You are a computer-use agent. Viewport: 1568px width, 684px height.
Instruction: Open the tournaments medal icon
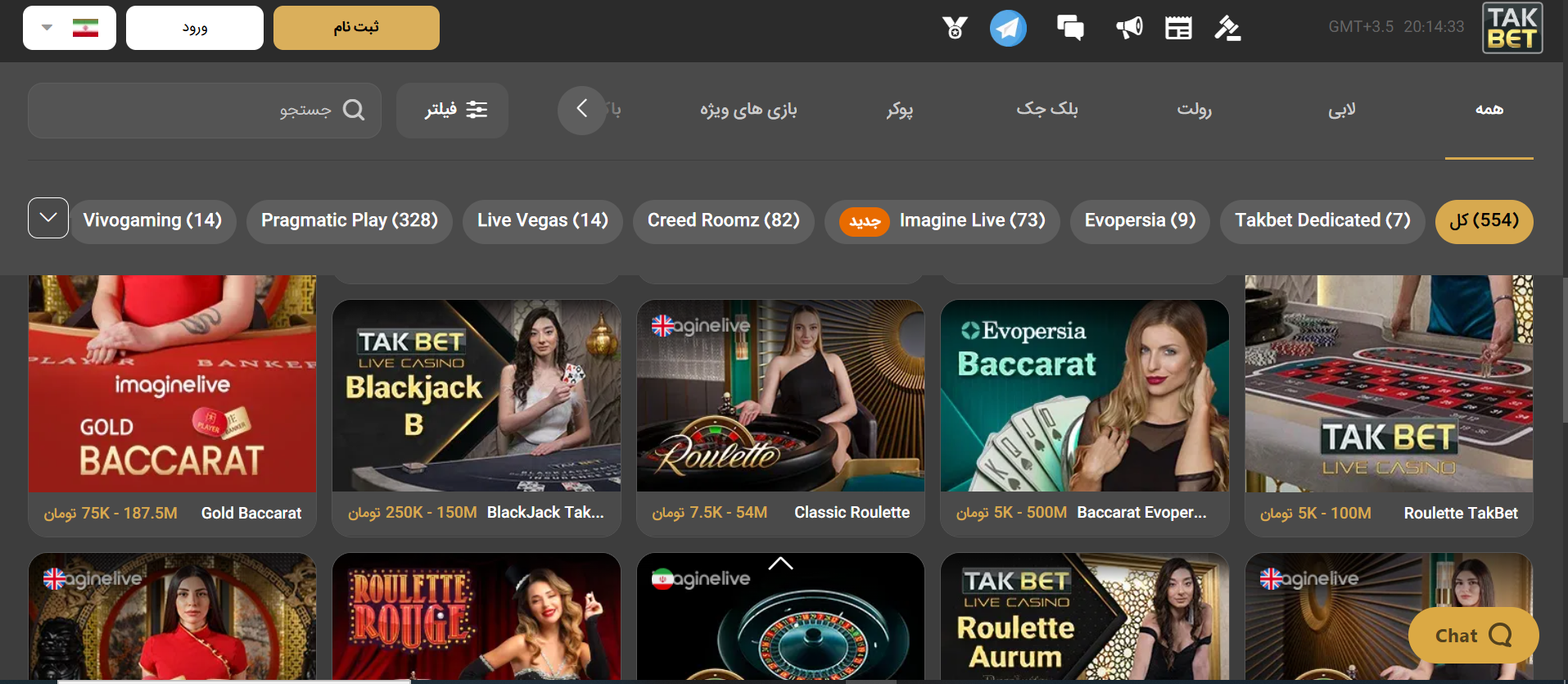[x=955, y=28]
